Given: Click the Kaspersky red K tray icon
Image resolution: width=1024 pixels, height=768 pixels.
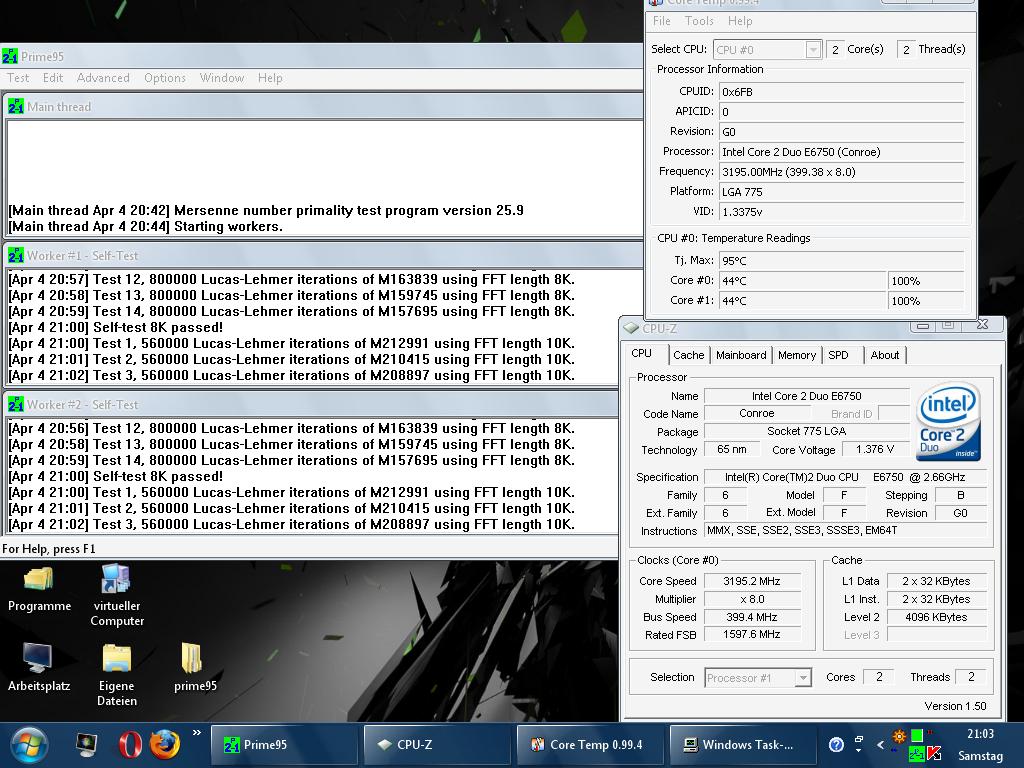Looking at the screenshot, I should tap(934, 754).
